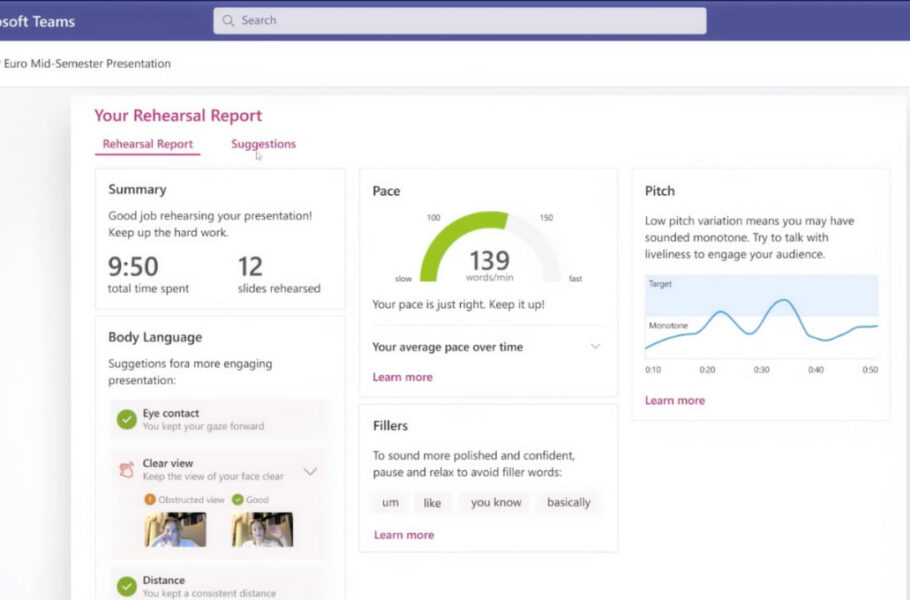The width and height of the screenshot is (910, 600).
Task: Click Learn more in the Pitch card
Action: (x=674, y=400)
